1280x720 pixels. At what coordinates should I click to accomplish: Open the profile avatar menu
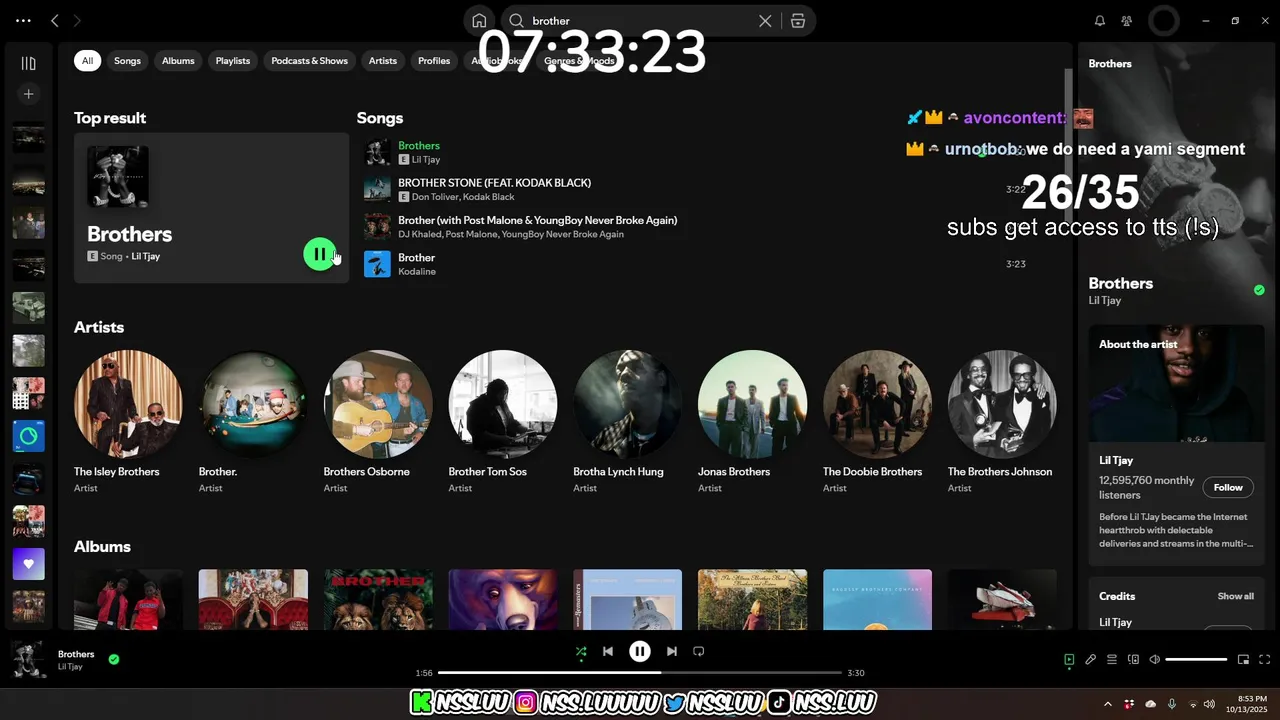(1164, 21)
